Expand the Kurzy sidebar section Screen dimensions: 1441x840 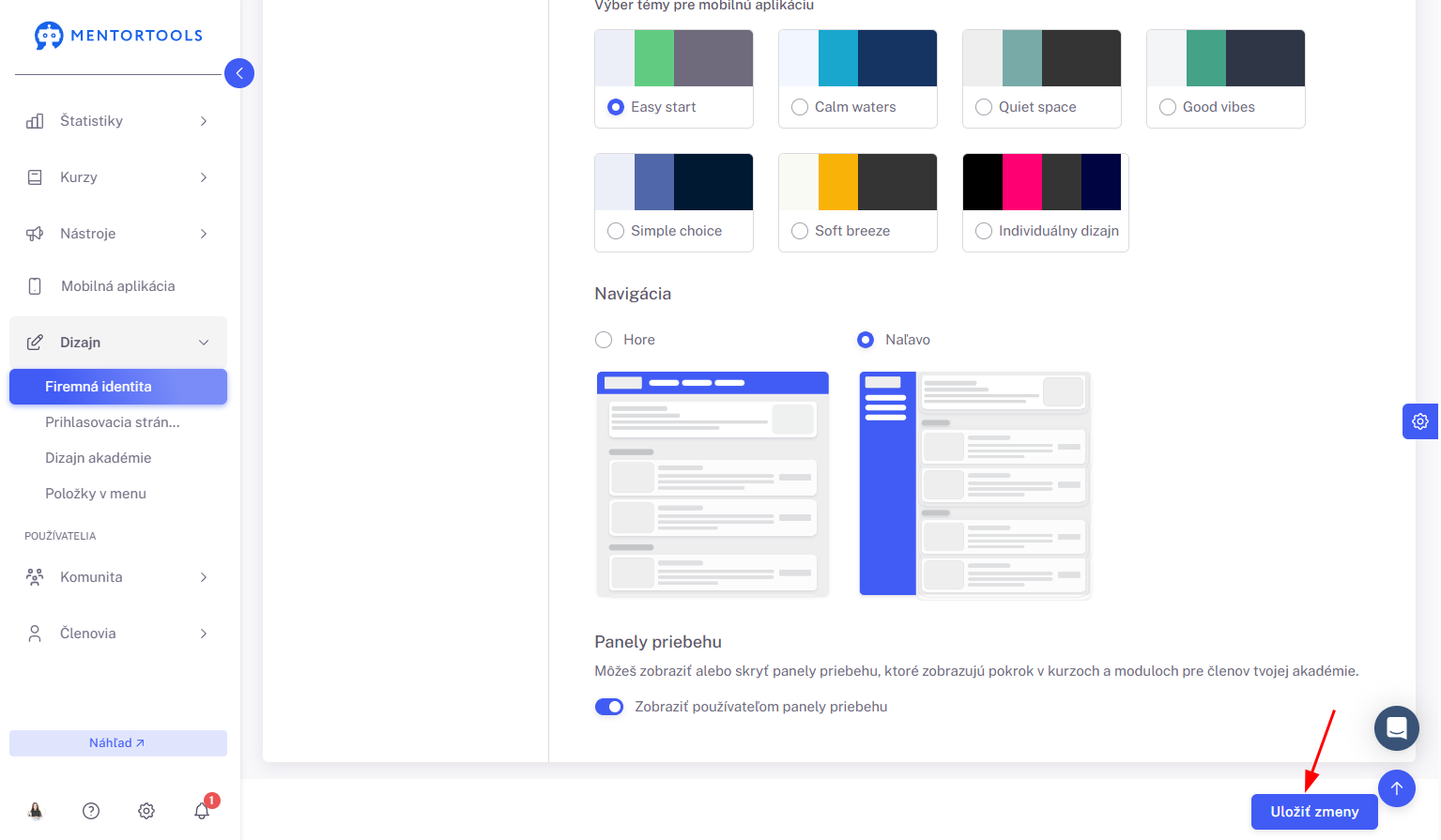pos(118,177)
